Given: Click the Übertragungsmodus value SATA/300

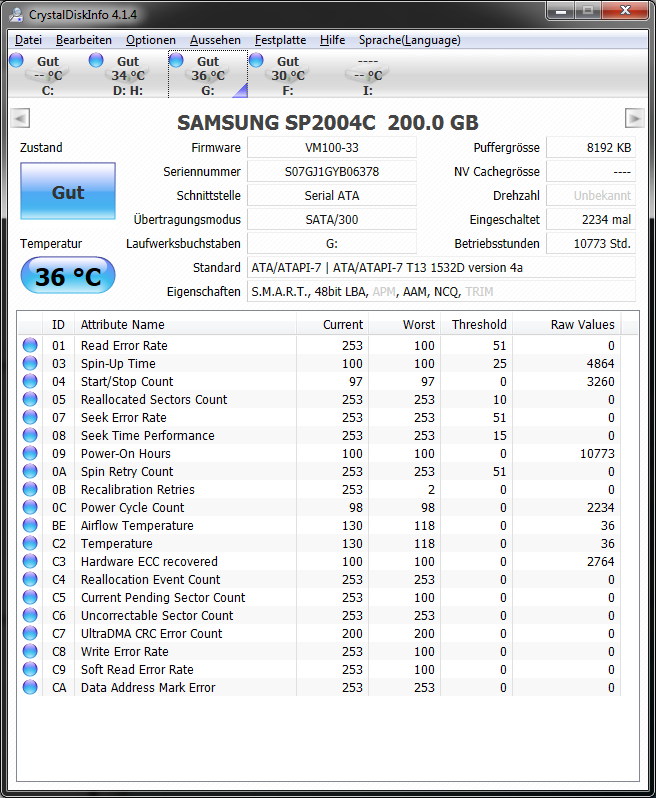Looking at the screenshot, I should (332, 219).
